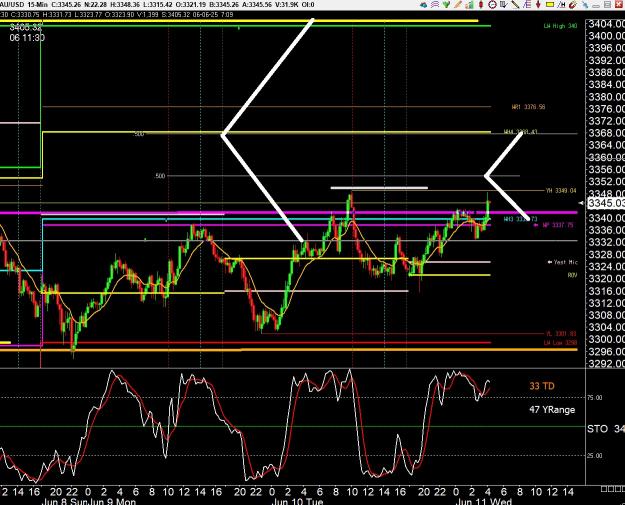Select the orange pencil drawing tool

458,5
